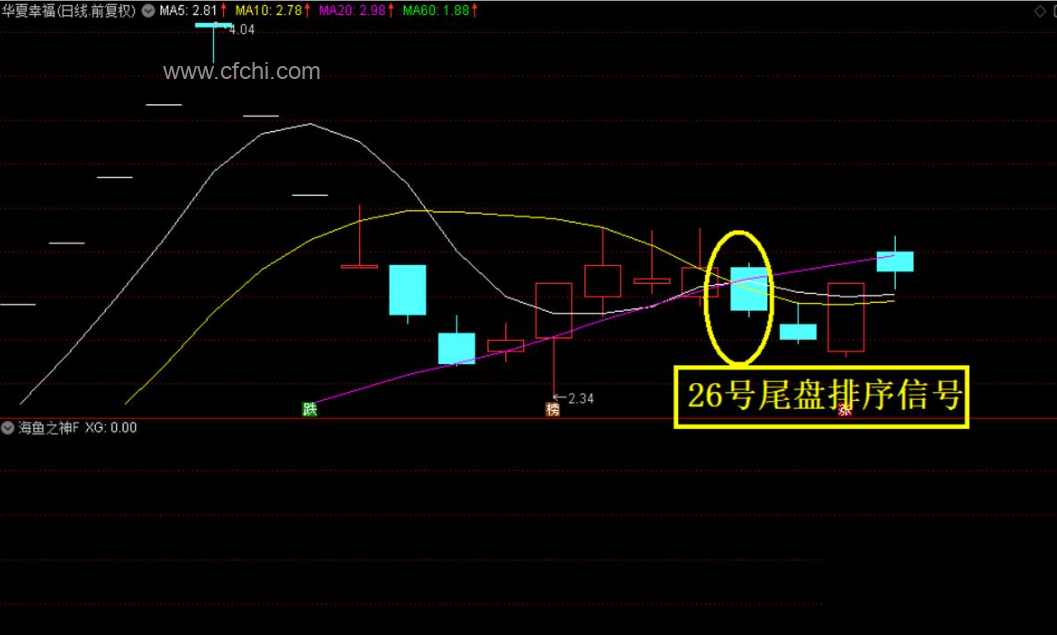Select MA5: 2.81 moving average label

(x=188, y=11)
